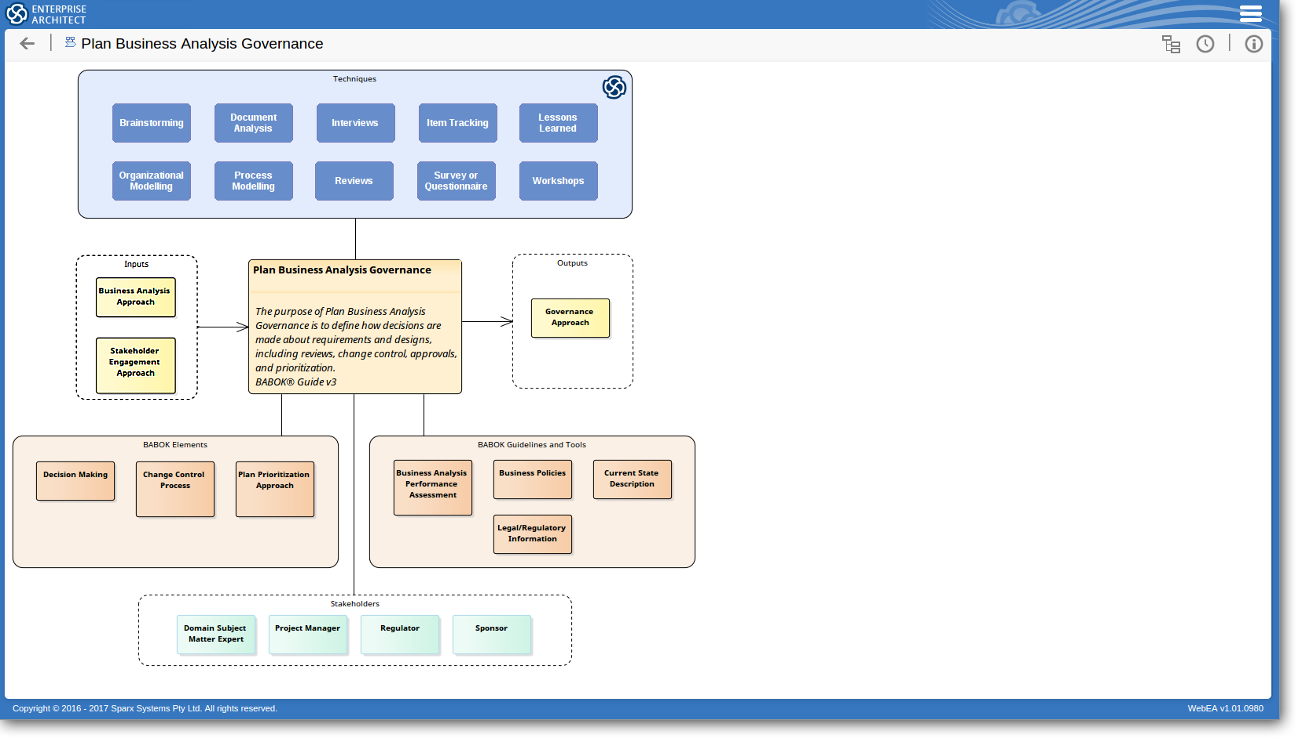
Task: Select the Business Policies element
Action: coord(532,480)
